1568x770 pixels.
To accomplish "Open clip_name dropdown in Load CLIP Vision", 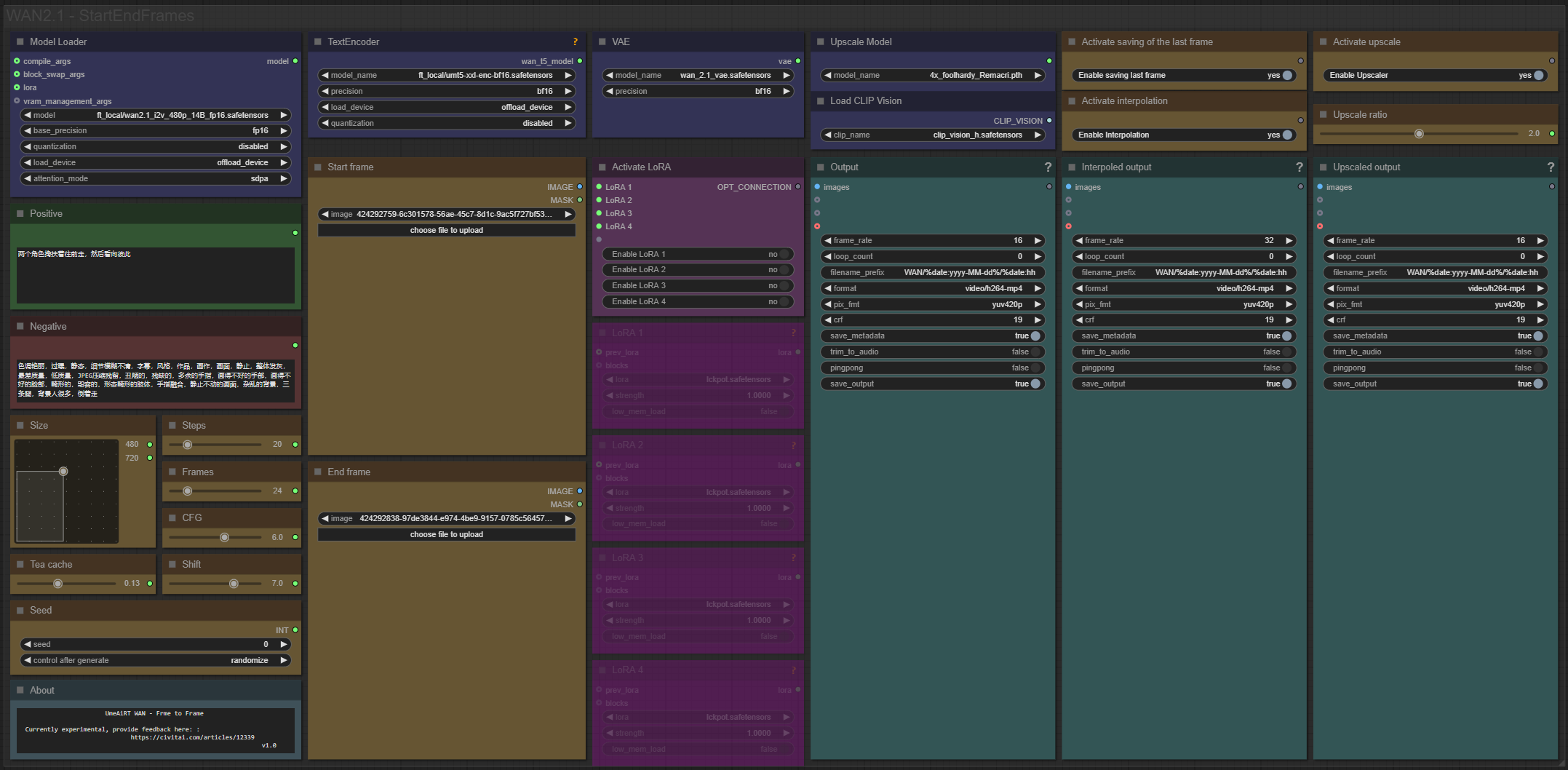I will click(x=933, y=135).
